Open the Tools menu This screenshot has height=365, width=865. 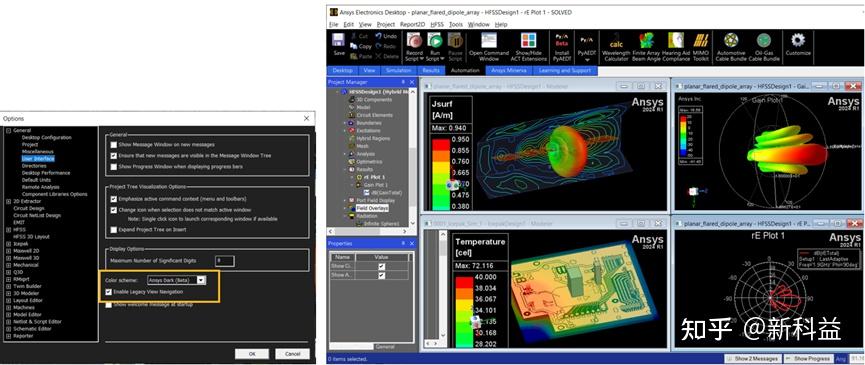point(456,25)
